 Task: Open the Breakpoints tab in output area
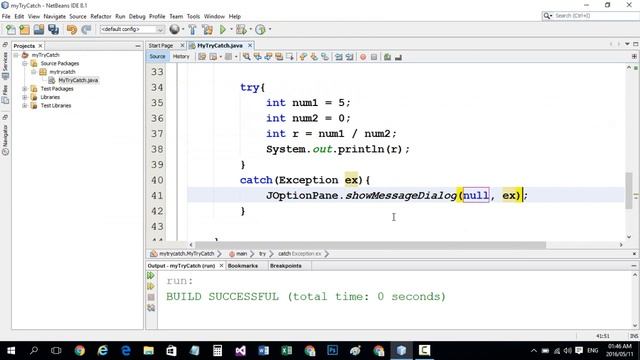pos(286,266)
